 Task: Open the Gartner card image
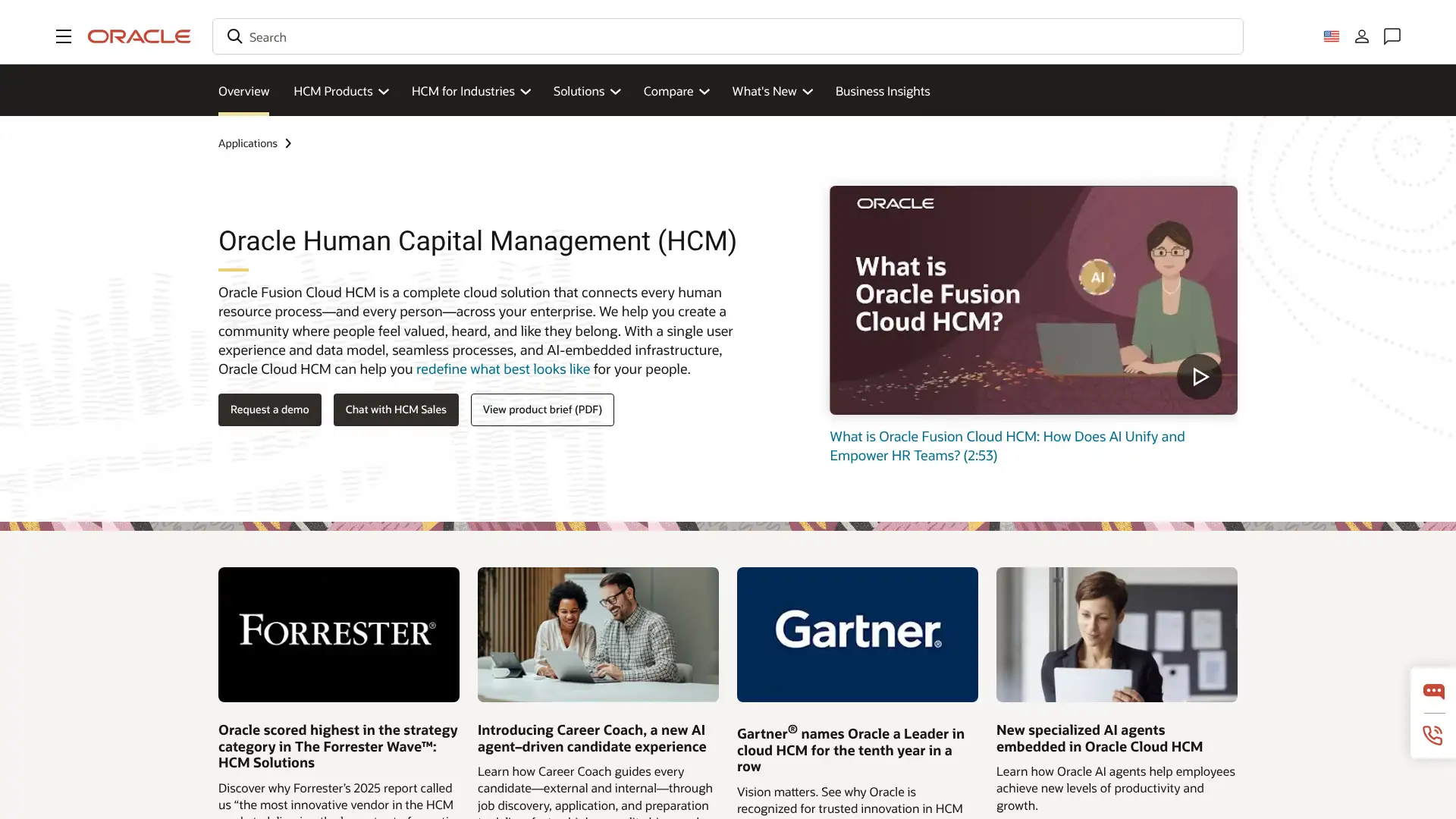pos(857,635)
